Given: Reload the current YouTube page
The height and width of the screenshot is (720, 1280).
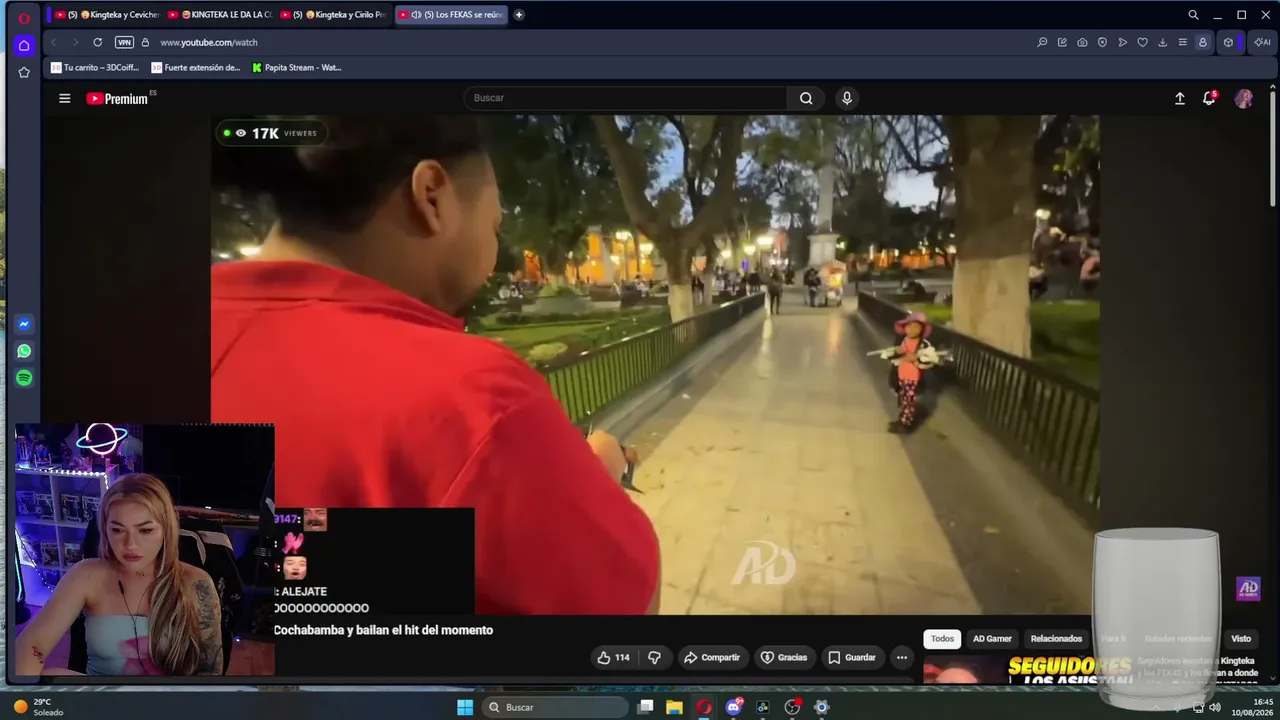Looking at the screenshot, I should (x=97, y=42).
